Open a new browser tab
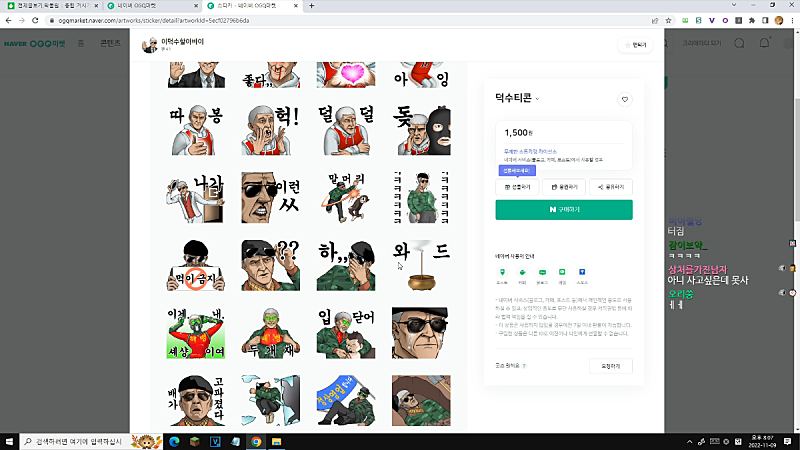The height and width of the screenshot is (450, 800). (x=311, y=6)
